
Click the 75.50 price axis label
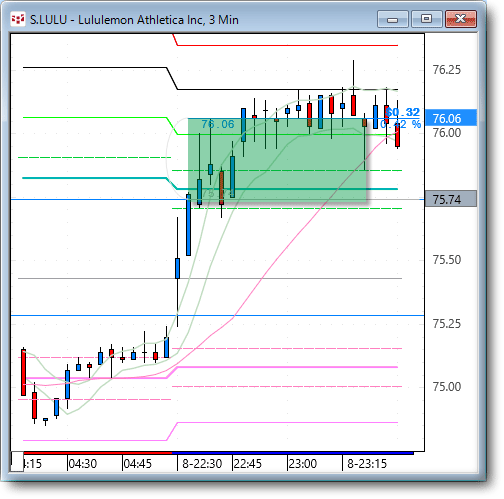point(447,260)
